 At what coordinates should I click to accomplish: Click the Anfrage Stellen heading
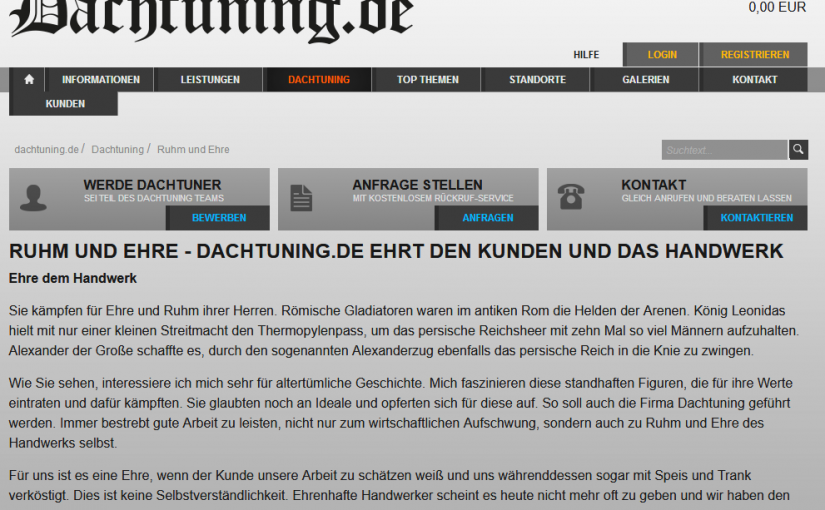417,185
